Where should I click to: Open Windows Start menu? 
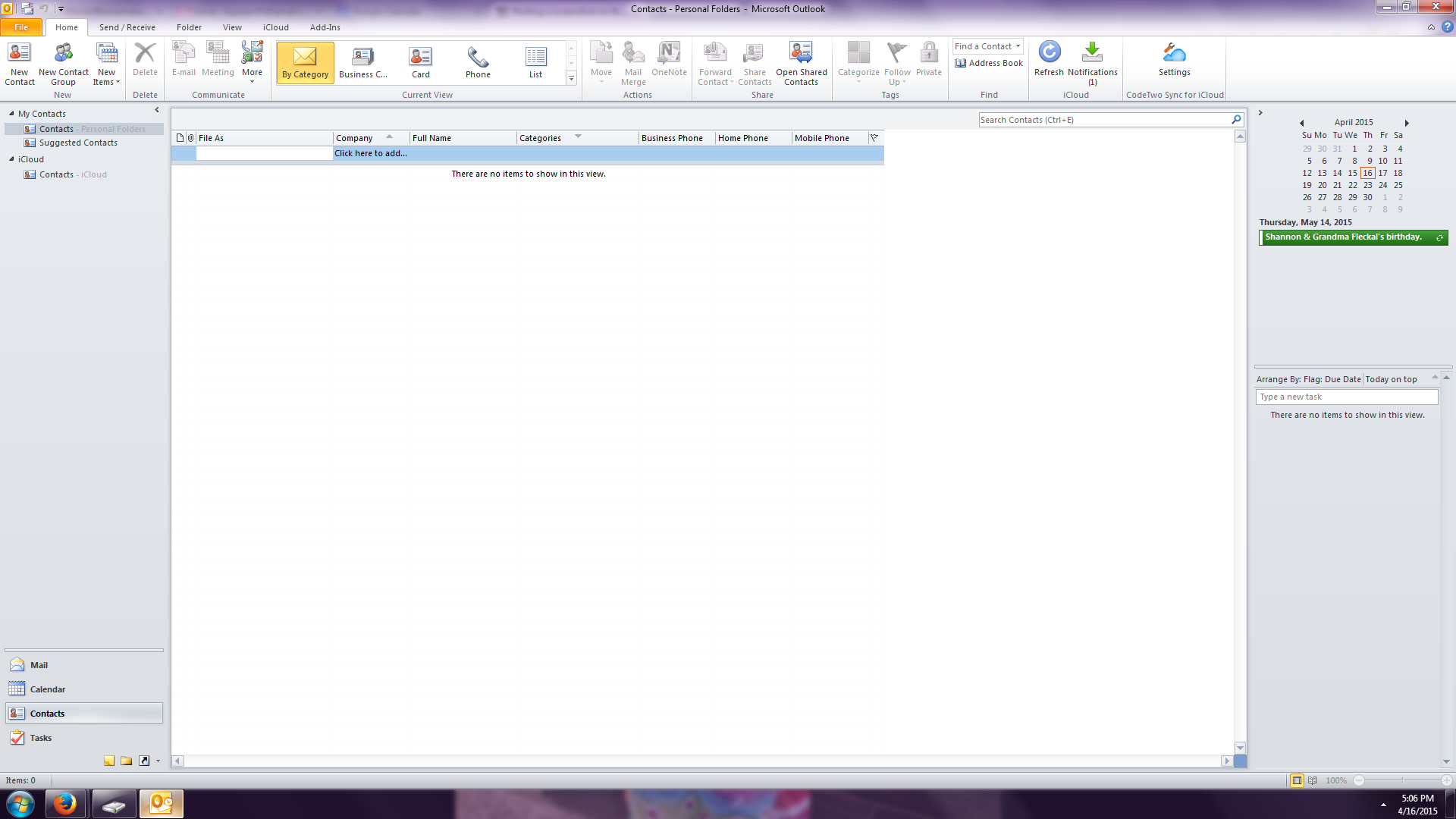(x=20, y=804)
